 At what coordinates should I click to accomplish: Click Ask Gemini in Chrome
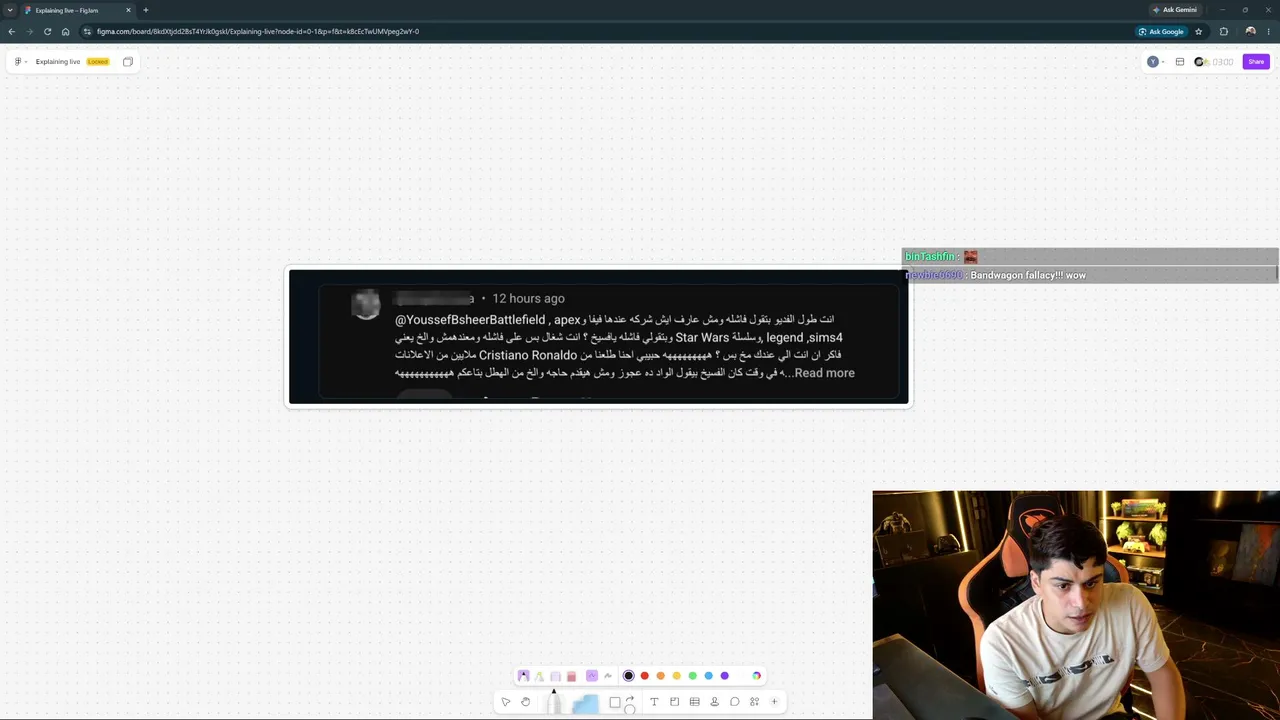(x=1175, y=10)
